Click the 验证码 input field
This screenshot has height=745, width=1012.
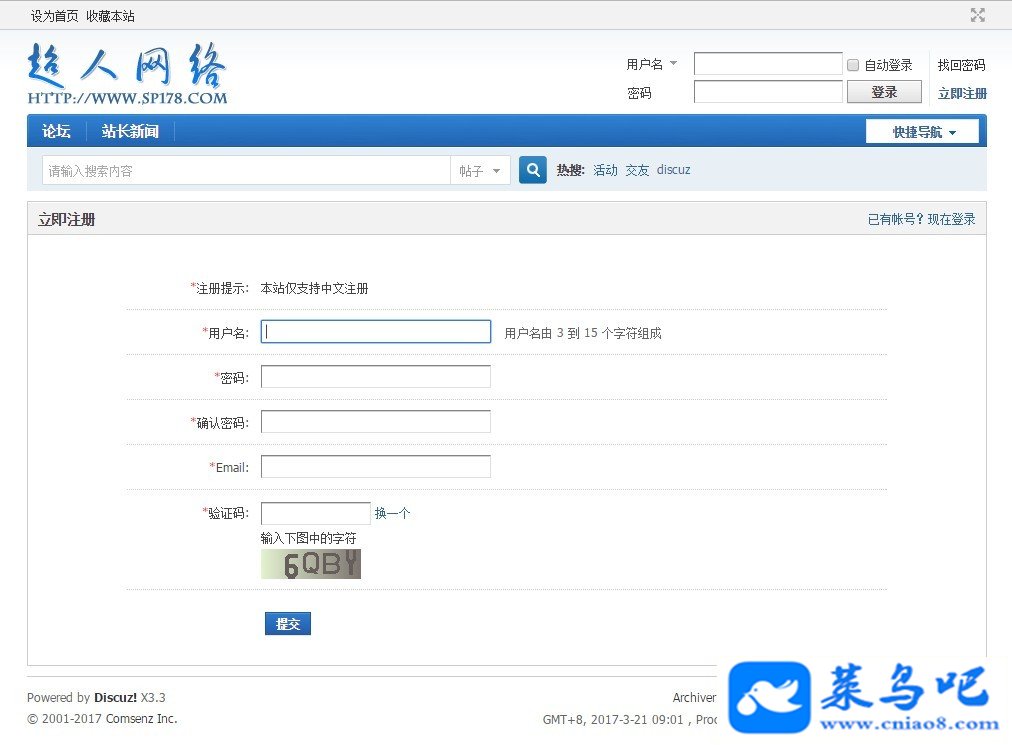(316, 514)
